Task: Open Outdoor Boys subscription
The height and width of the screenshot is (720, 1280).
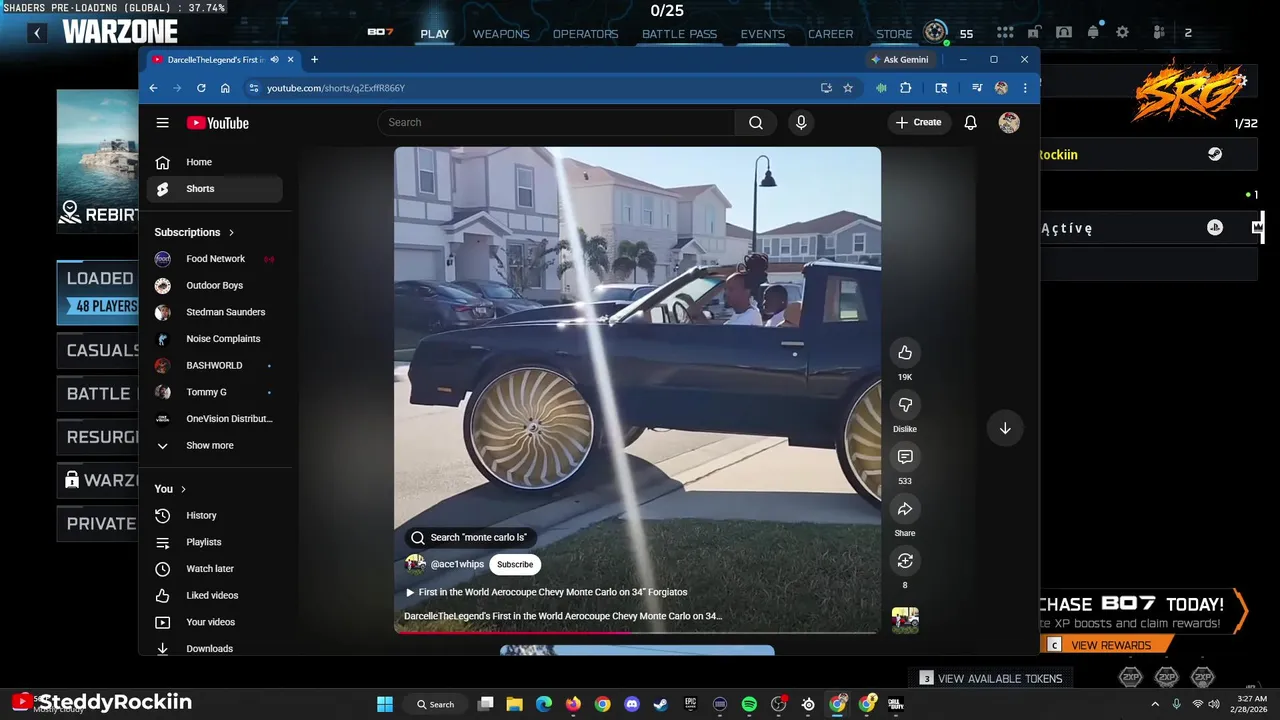Action: click(214, 285)
